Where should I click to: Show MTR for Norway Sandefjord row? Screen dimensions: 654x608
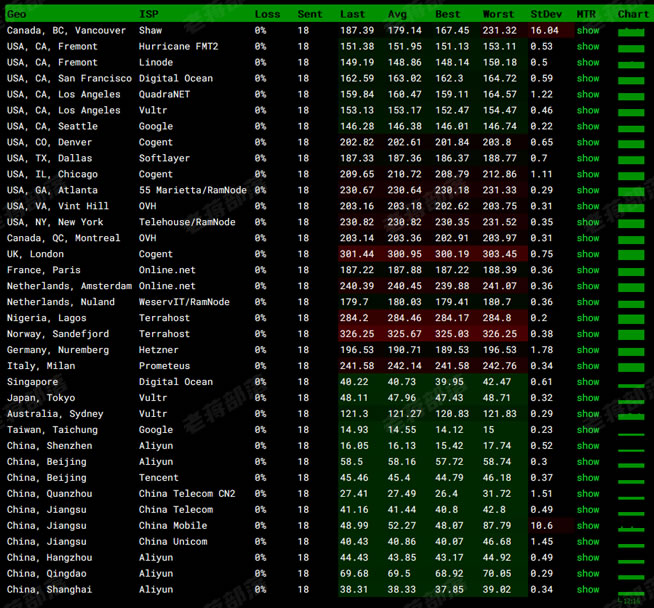click(588, 334)
